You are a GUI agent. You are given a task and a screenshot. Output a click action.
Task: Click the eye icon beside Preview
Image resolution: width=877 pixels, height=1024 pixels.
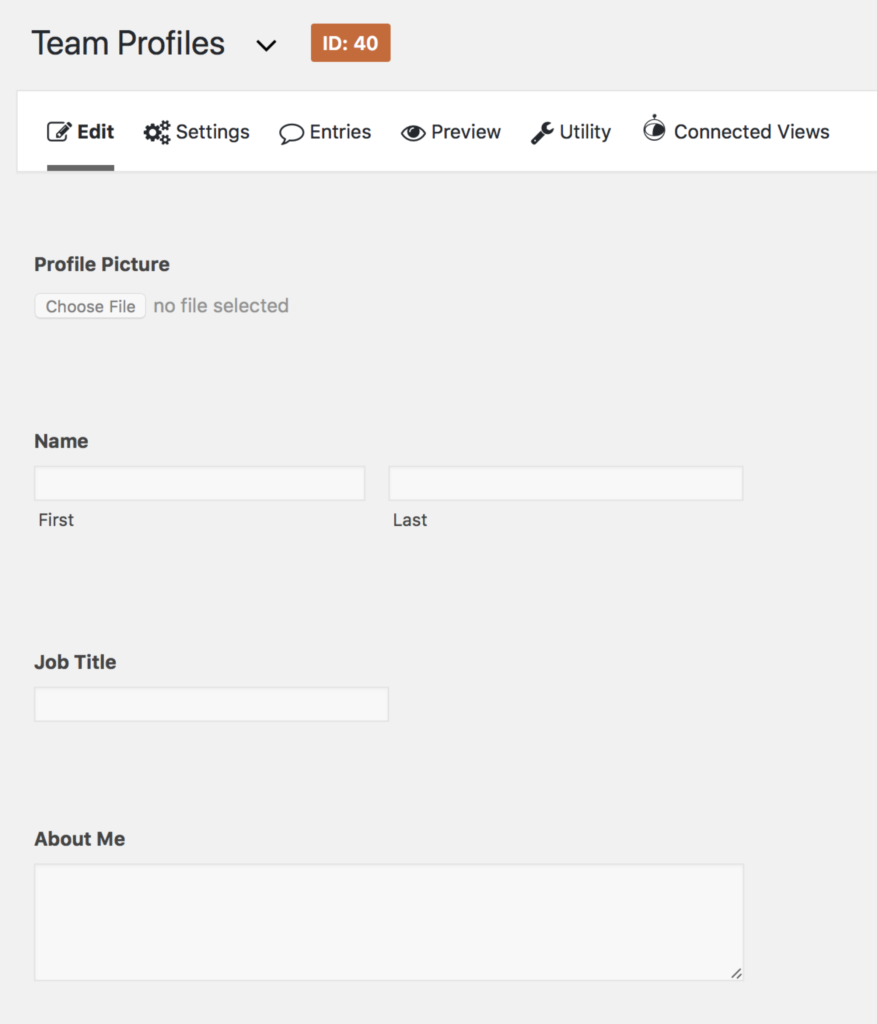click(414, 131)
